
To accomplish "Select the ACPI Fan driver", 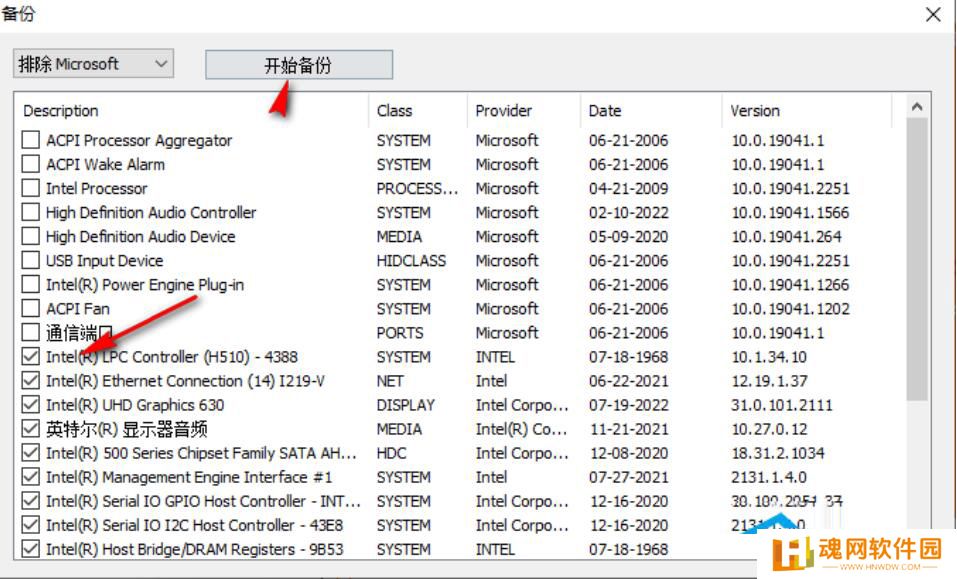I will click(30, 309).
